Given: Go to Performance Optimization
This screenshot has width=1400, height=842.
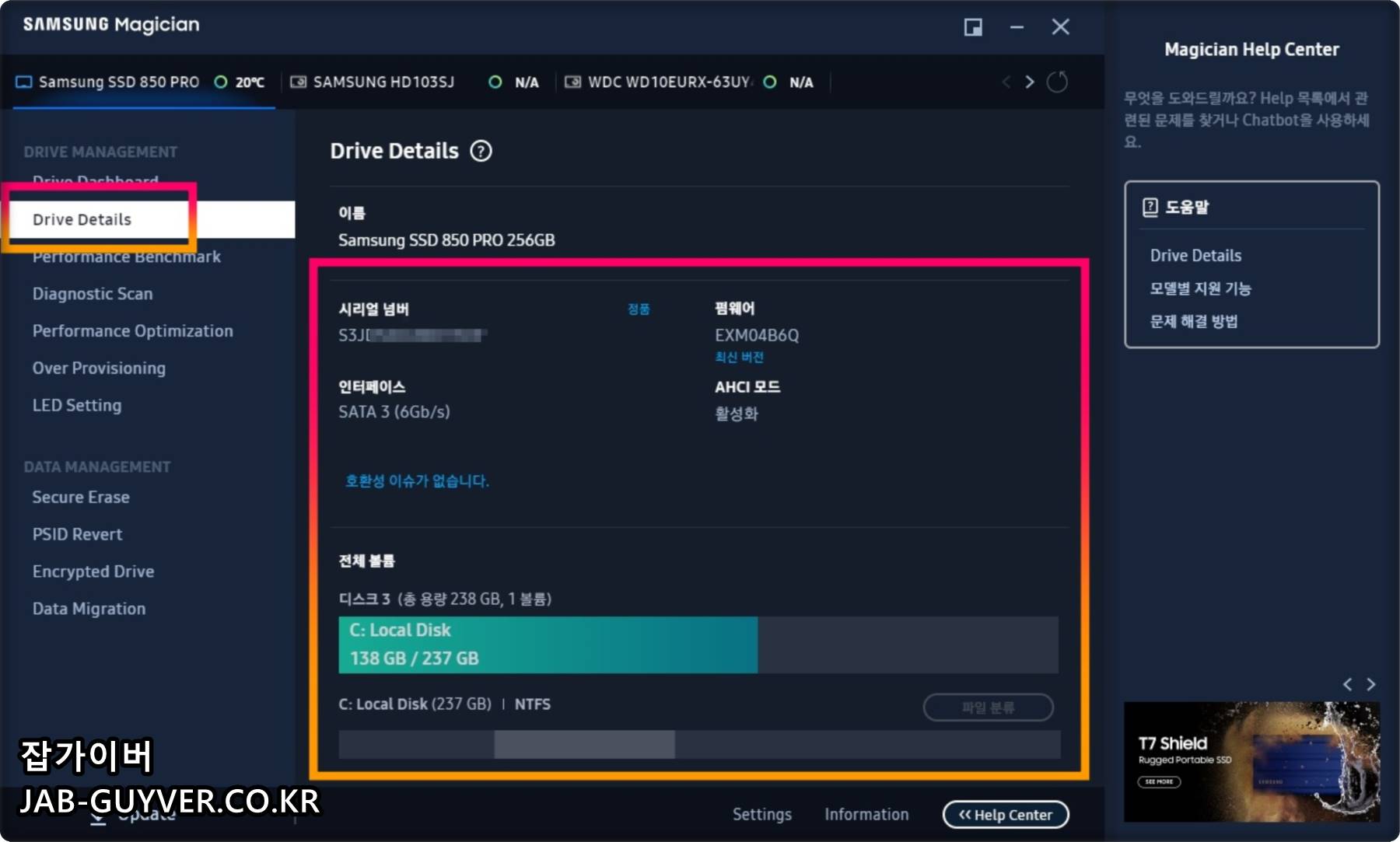Looking at the screenshot, I should point(133,331).
